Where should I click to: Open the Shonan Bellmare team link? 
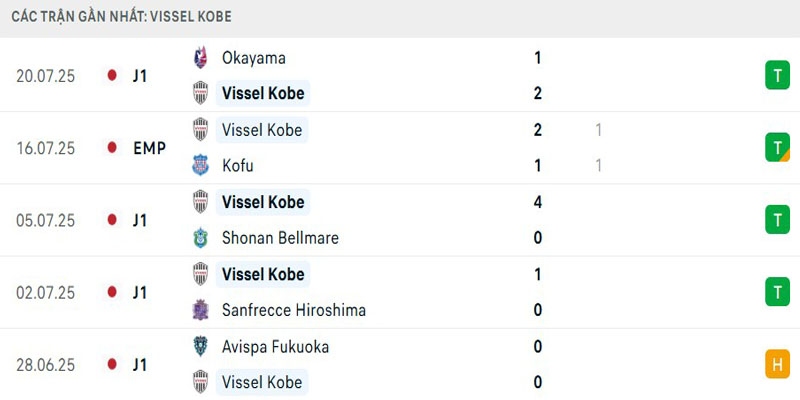(x=280, y=238)
